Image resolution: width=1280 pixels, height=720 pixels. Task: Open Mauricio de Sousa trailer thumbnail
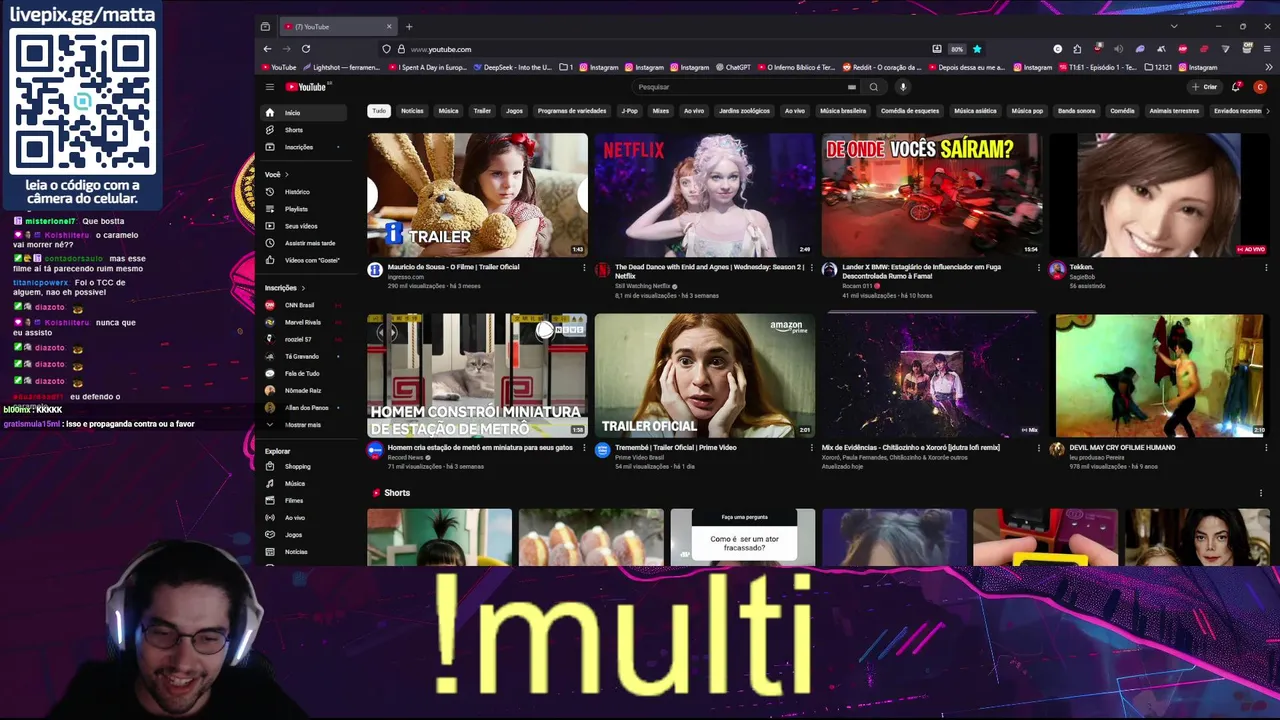[477, 195]
